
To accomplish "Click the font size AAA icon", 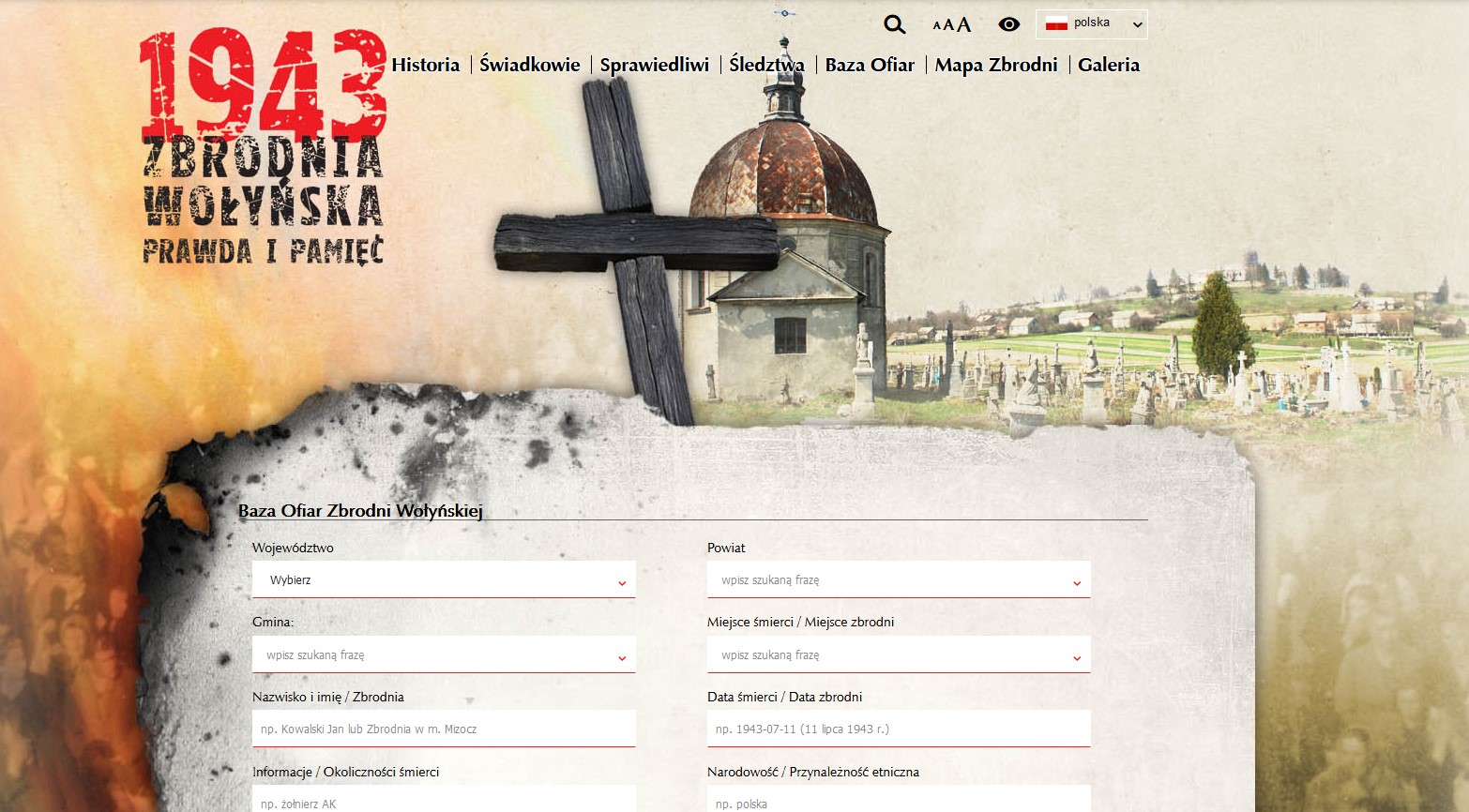I will (951, 25).
